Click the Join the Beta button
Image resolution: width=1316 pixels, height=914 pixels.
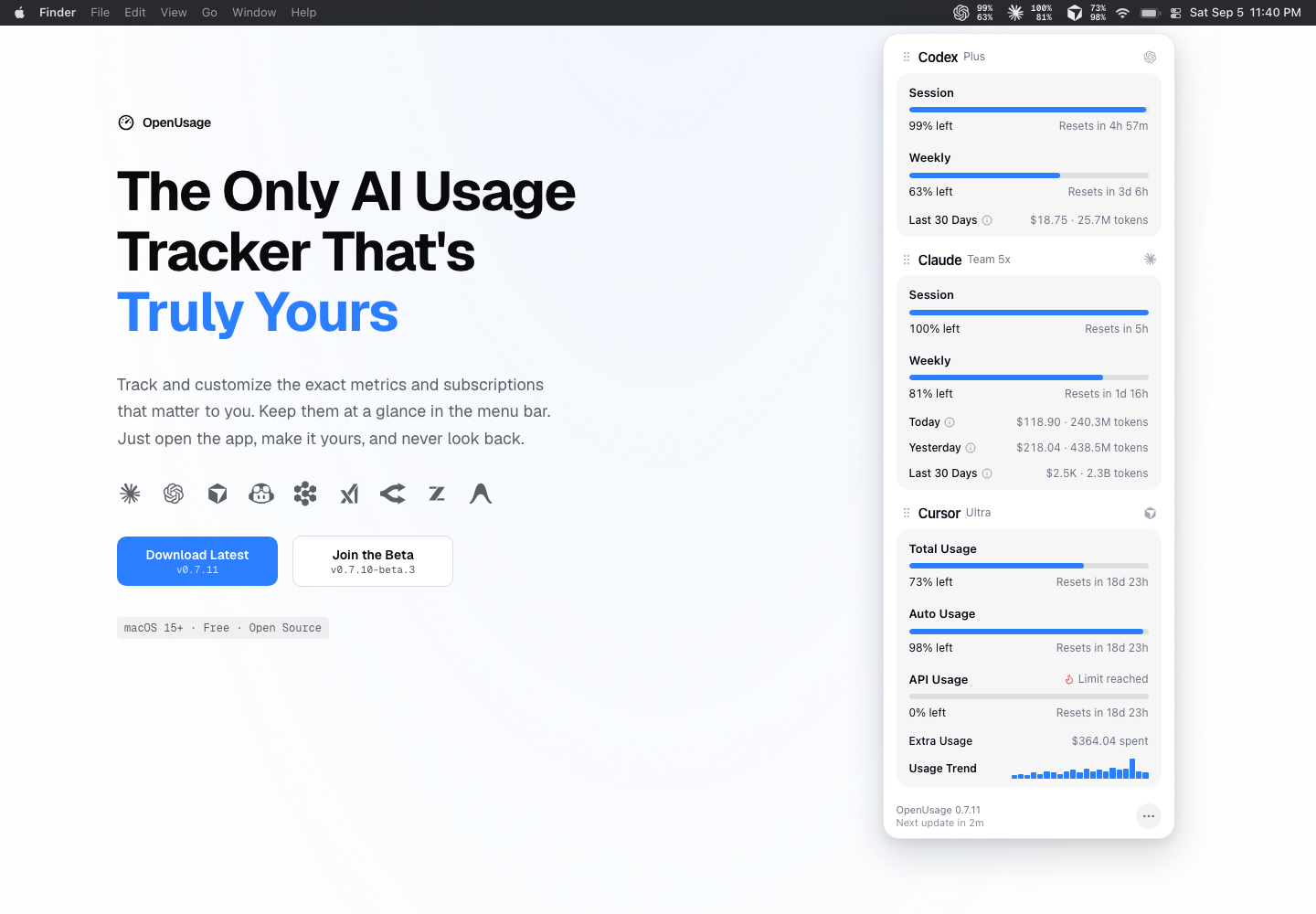(x=373, y=561)
